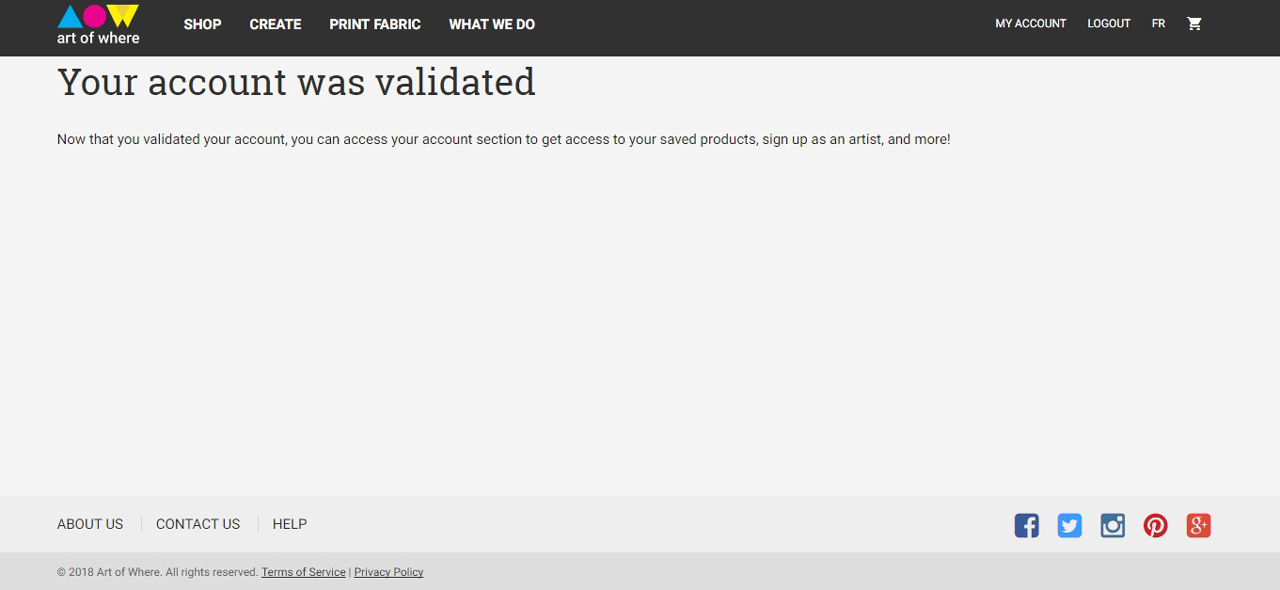The height and width of the screenshot is (590, 1280).
Task: Open the What We Do section
Action: tap(492, 24)
